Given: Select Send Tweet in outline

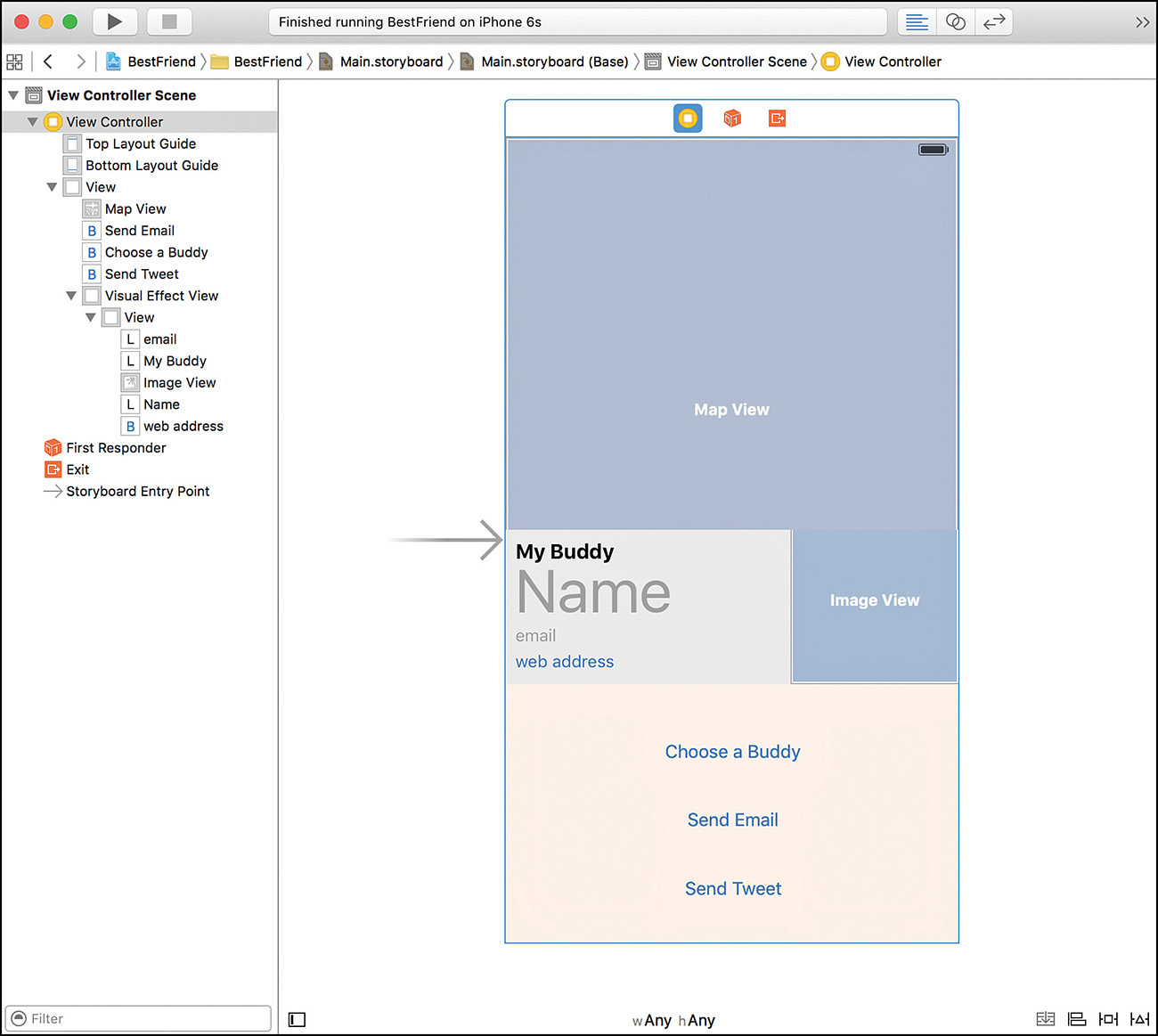Looking at the screenshot, I should click(141, 274).
